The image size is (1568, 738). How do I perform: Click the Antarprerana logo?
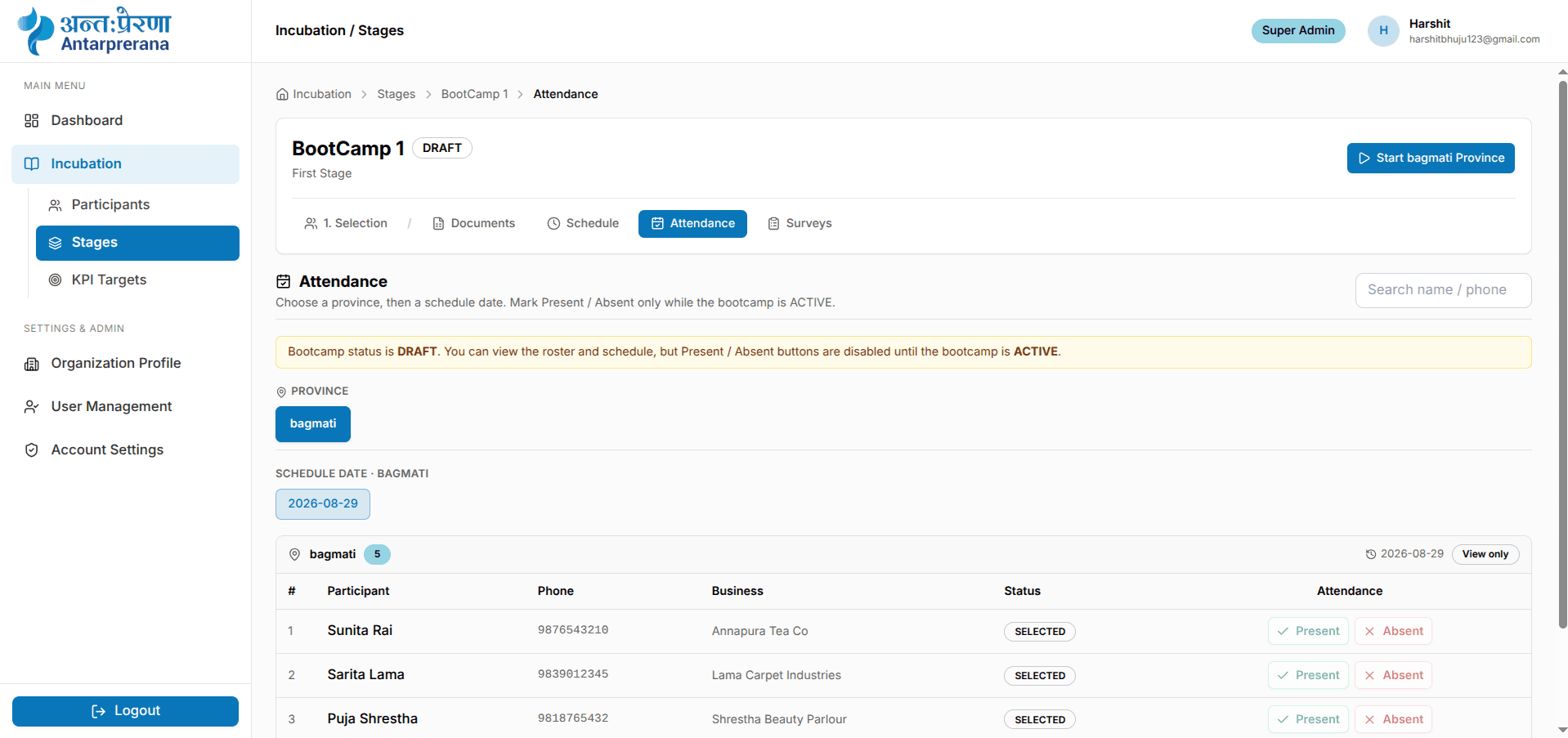point(94,31)
